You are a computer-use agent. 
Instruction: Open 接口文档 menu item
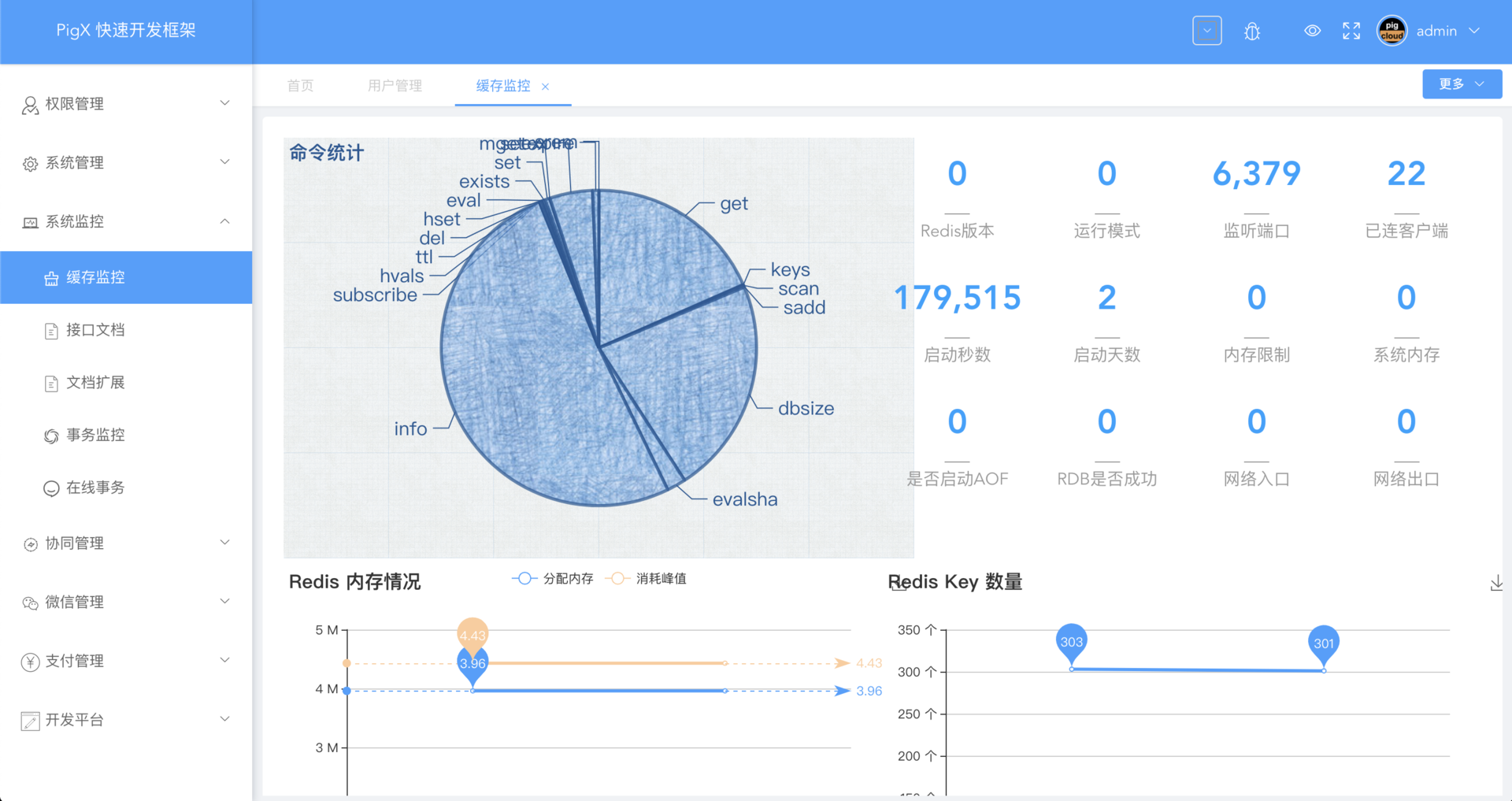(x=126, y=330)
